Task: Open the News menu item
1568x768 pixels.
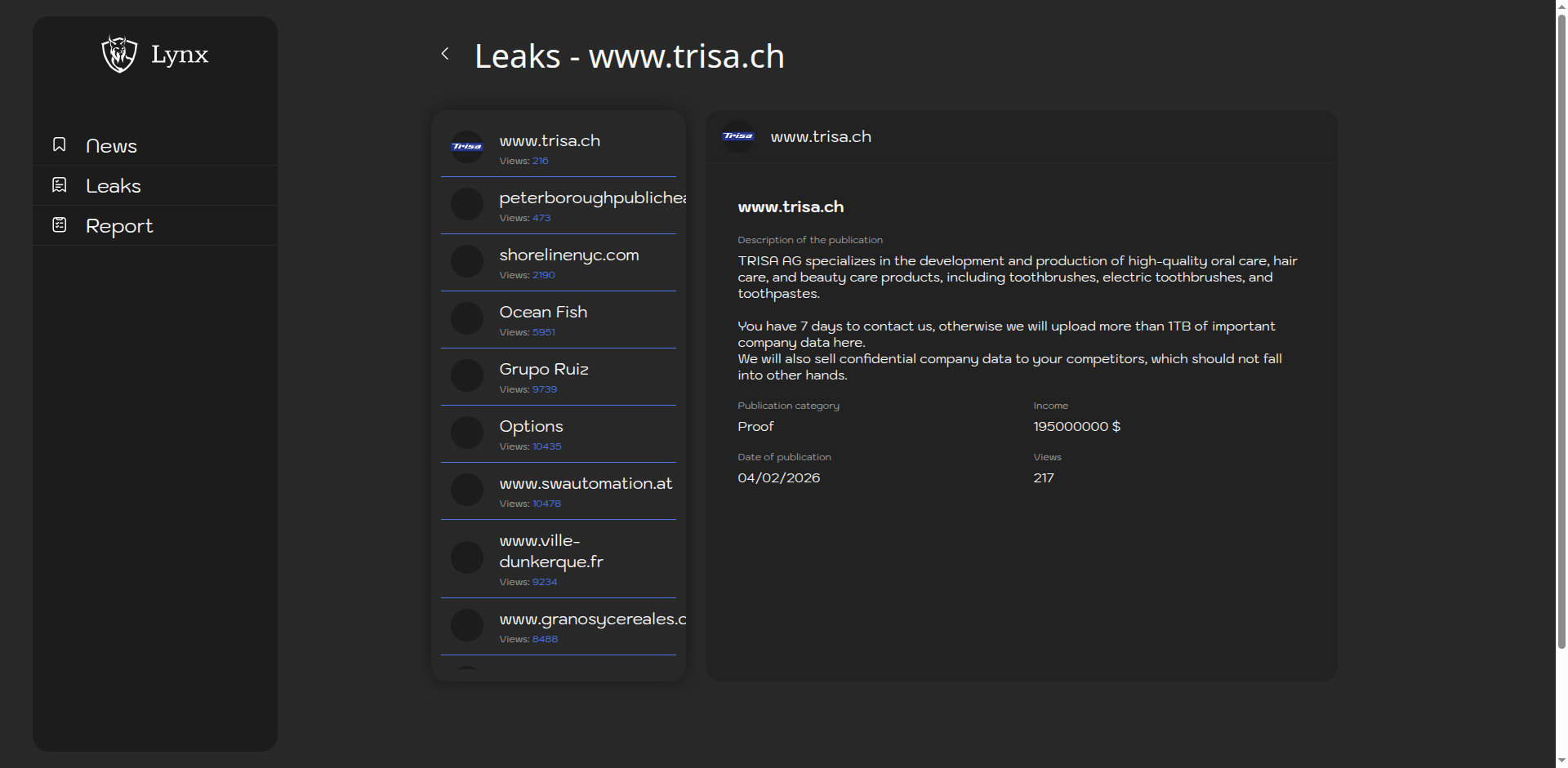Action: click(x=111, y=146)
